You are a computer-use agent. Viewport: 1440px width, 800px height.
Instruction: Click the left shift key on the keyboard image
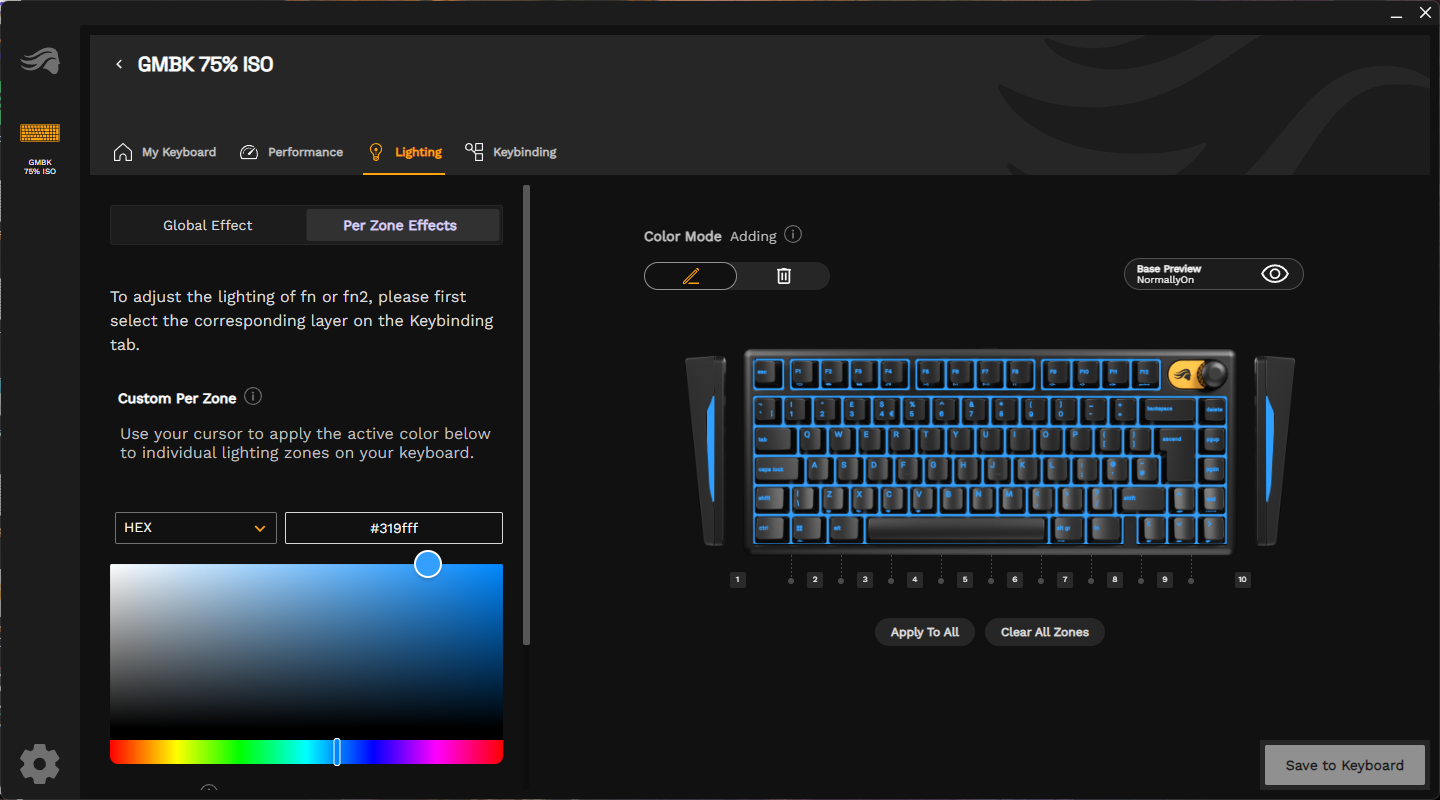(770, 498)
